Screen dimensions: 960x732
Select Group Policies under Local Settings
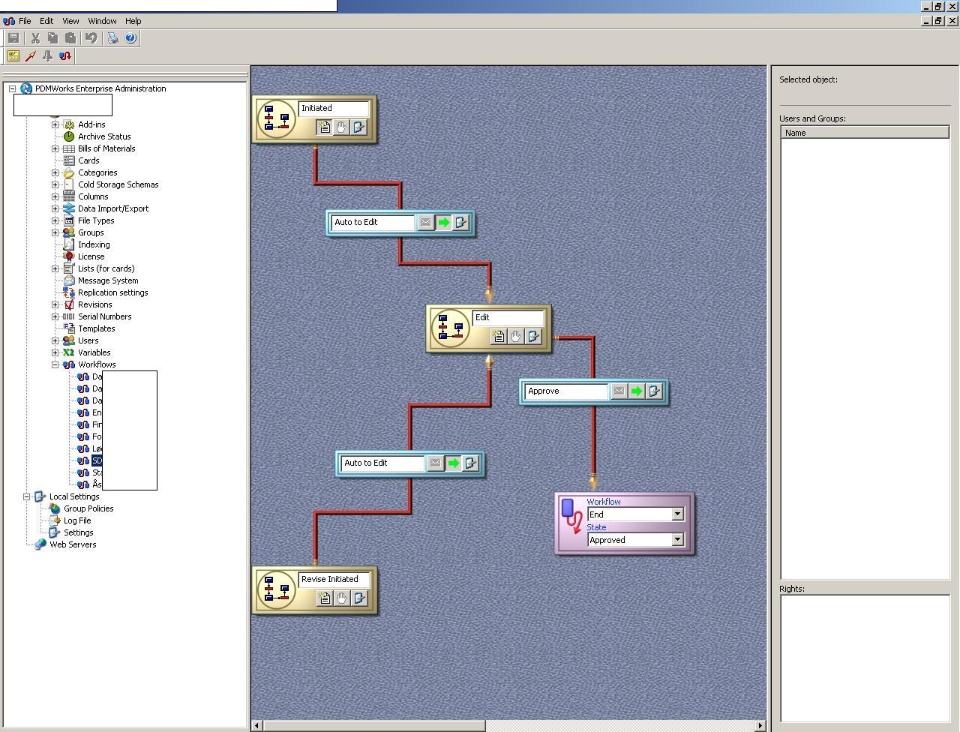coord(88,509)
